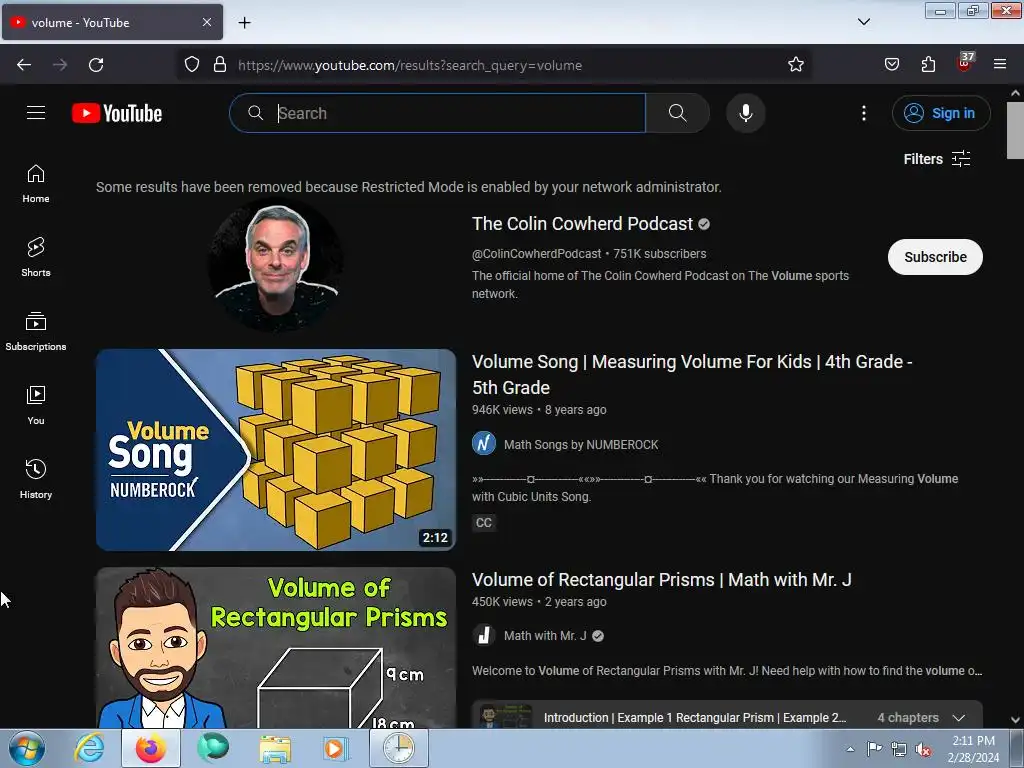Open Windows Explorer folder on taskbar
Screen dimensions: 1024x768
(275, 748)
